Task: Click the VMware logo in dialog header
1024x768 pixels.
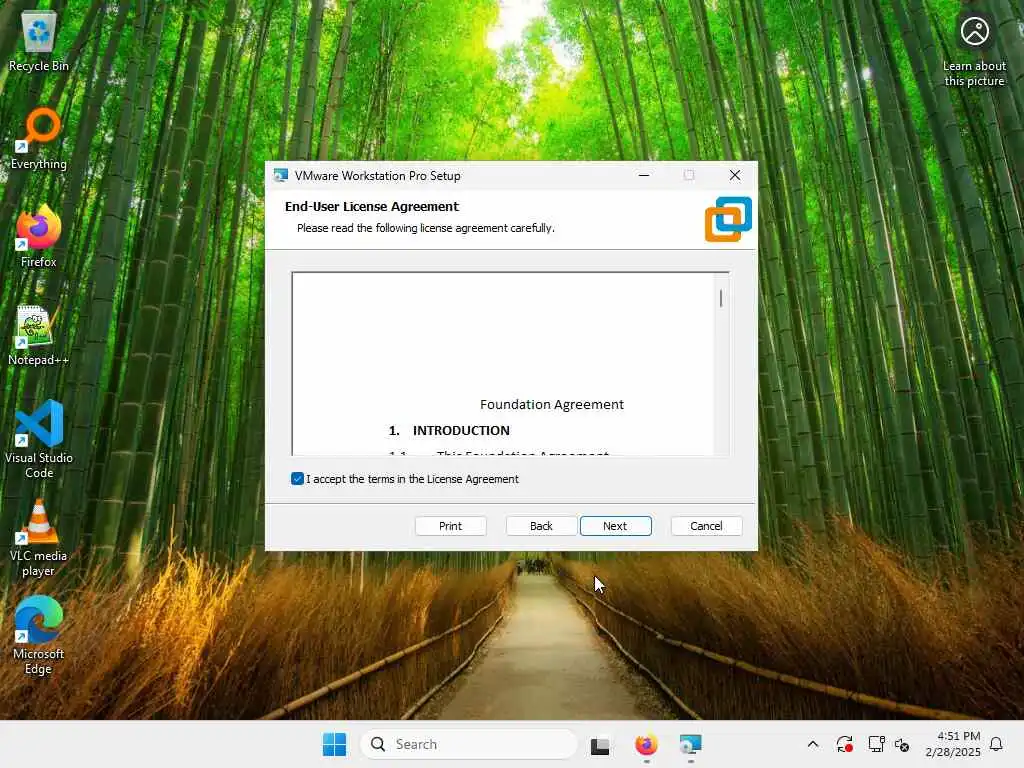Action: pyautogui.click(x=728, y=219)
